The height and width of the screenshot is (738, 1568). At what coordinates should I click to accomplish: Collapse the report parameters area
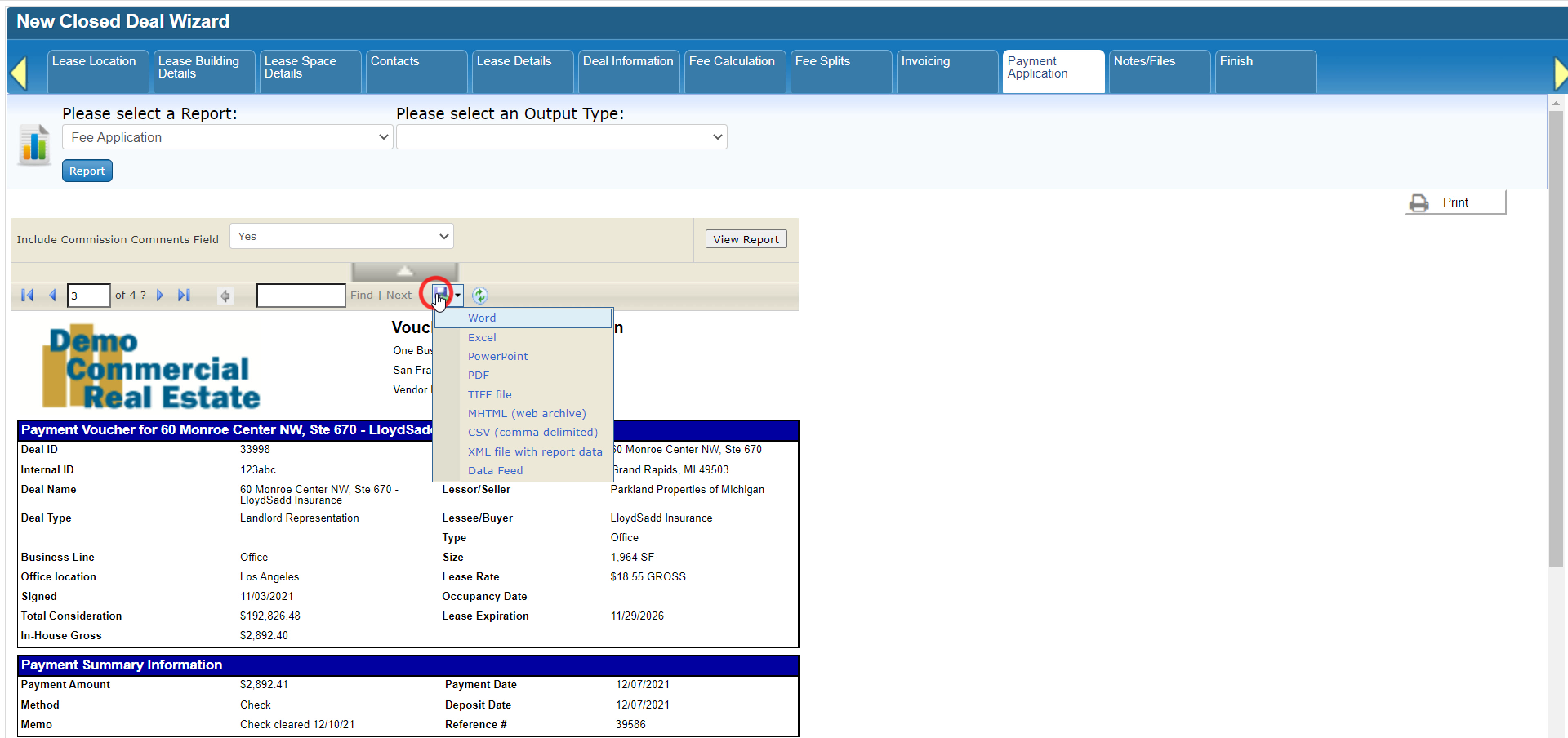(404, 271)
